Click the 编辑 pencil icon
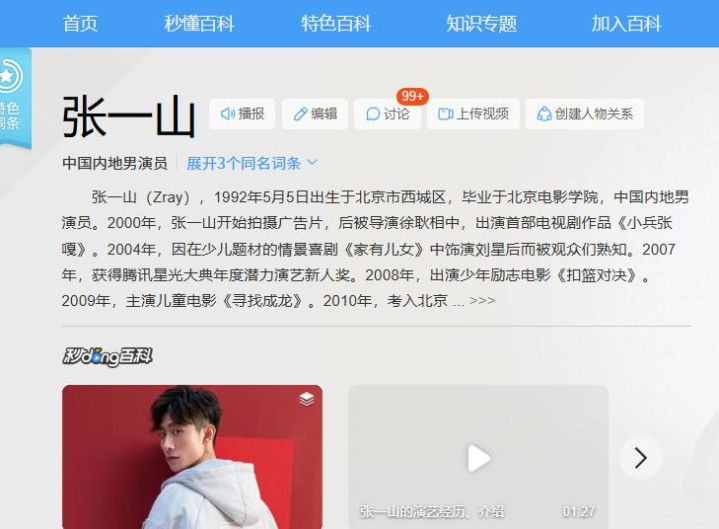This screenshot has height=529, width=719. tap(300, 114)
